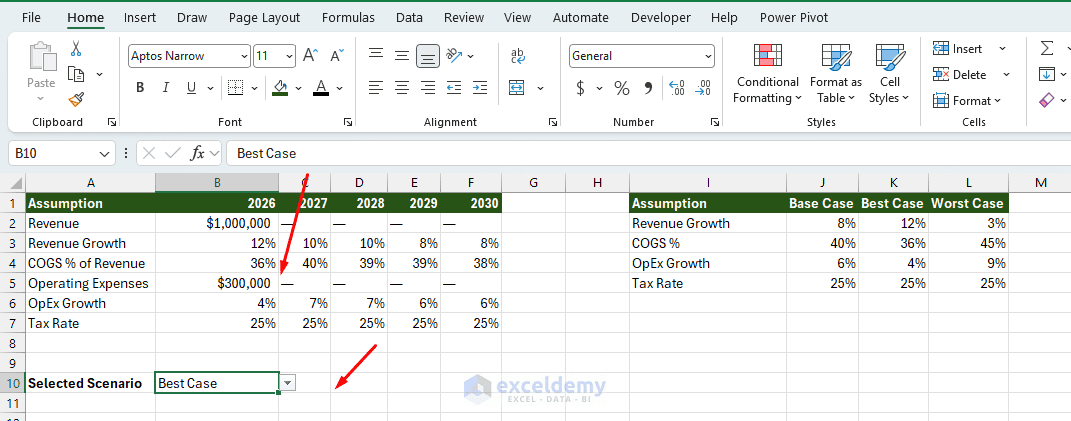Open Conditional Formatting menu

coord(767,73)
